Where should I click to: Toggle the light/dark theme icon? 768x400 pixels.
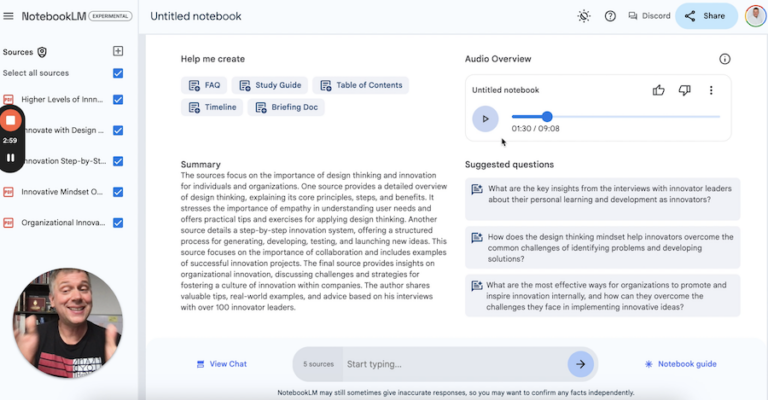[584, 16]
